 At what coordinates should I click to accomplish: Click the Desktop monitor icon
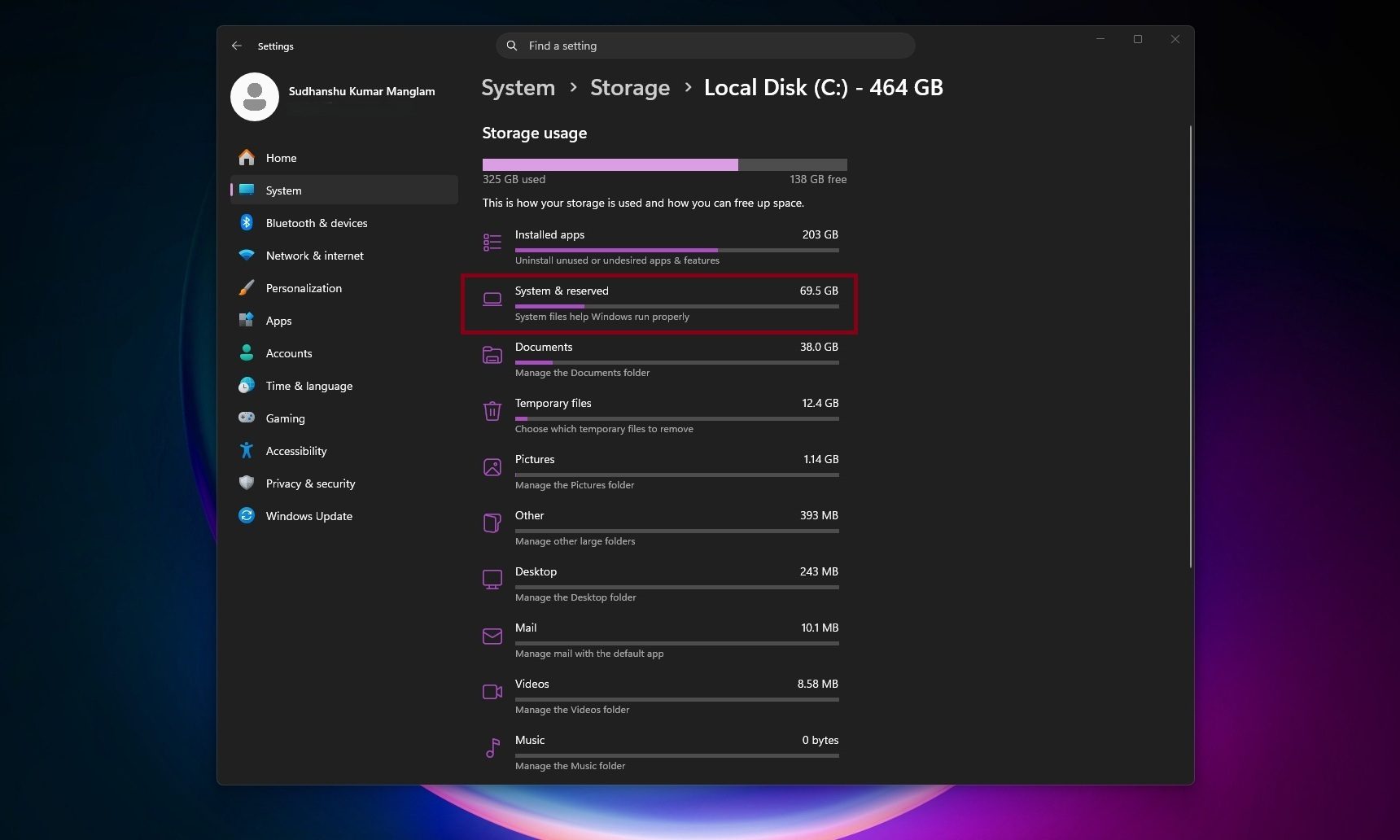pos(492,580)
